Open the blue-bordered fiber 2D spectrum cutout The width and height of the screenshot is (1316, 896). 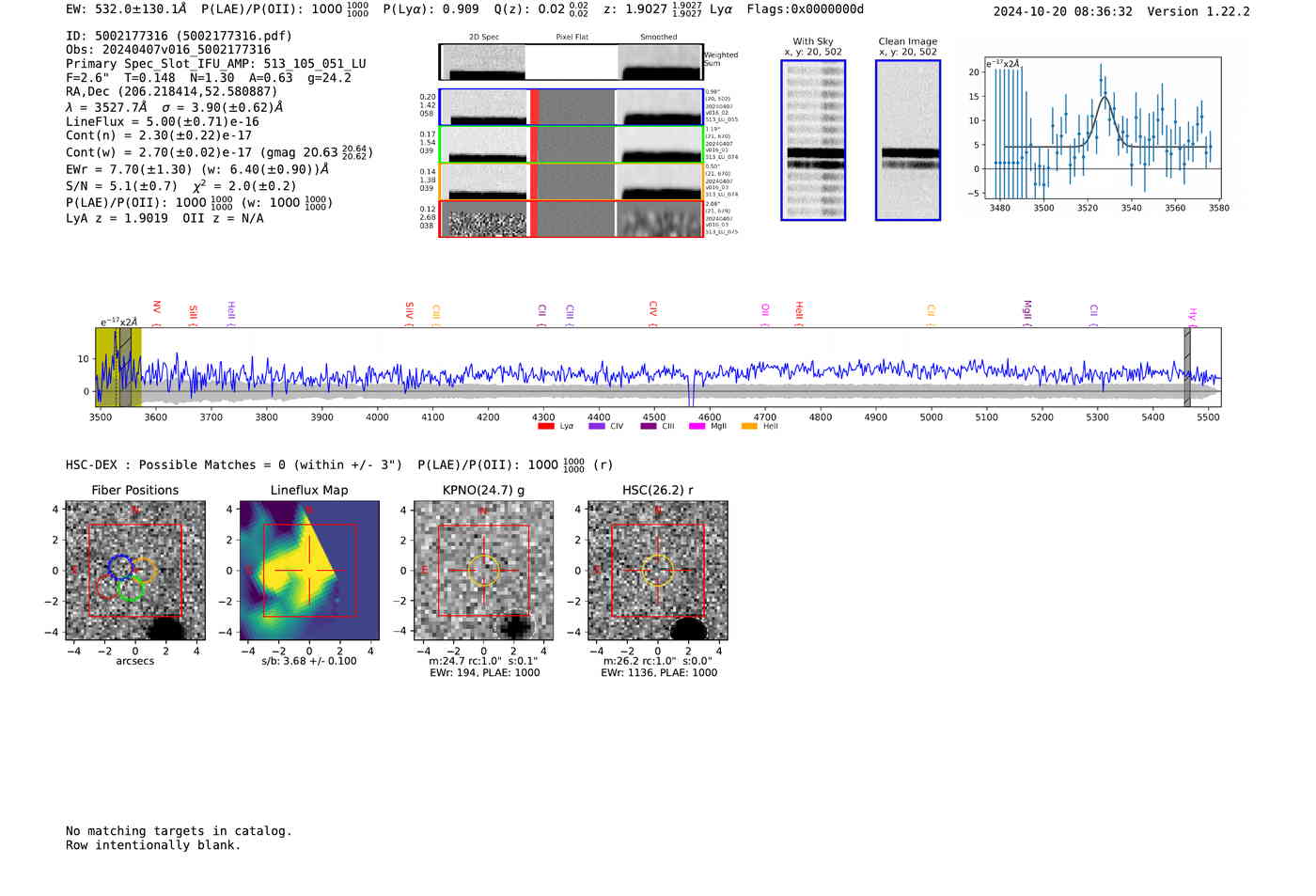pyautogui.click(x=483, y=107)
